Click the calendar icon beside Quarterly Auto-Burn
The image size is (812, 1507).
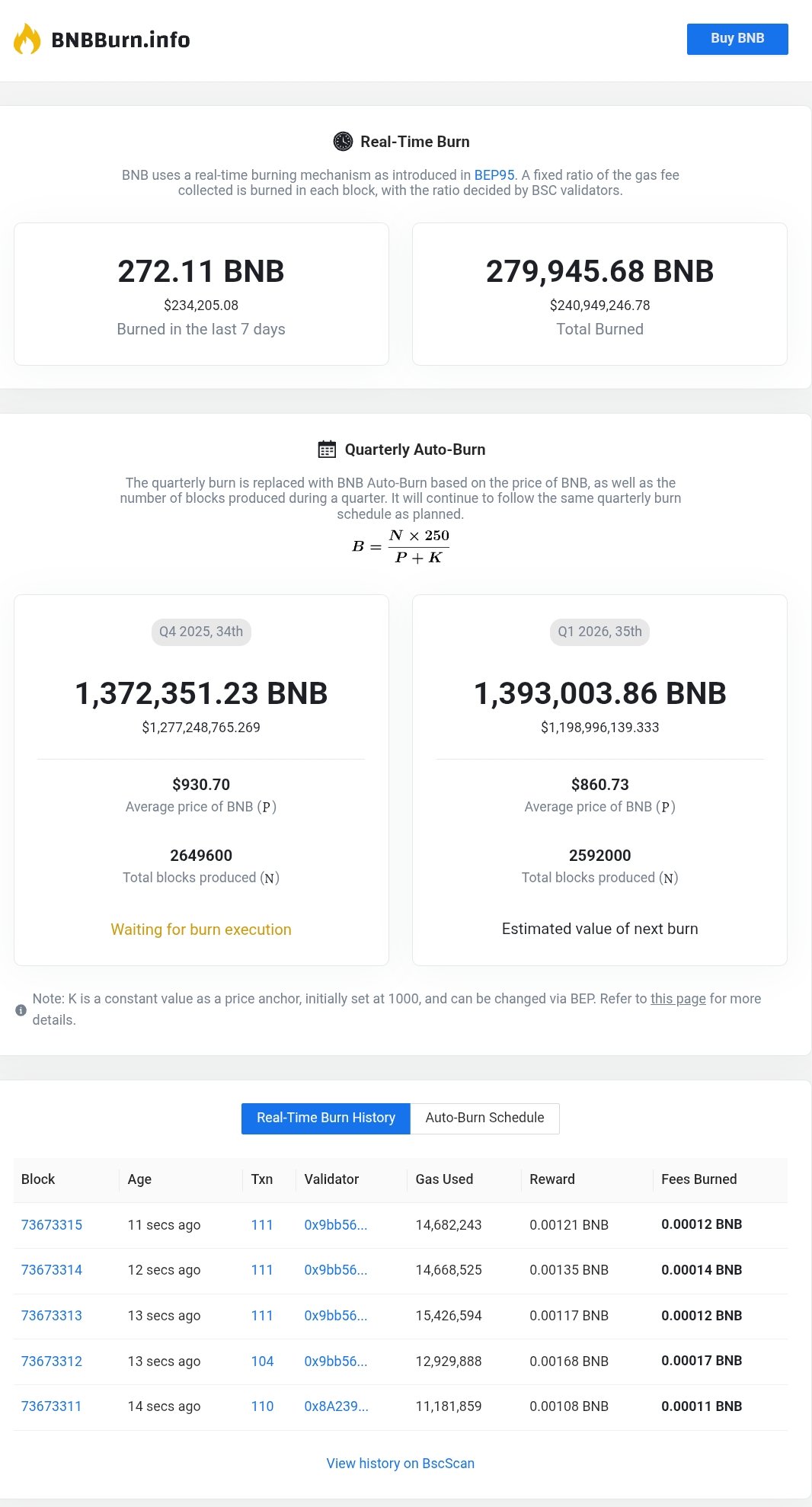pos(327,450)
